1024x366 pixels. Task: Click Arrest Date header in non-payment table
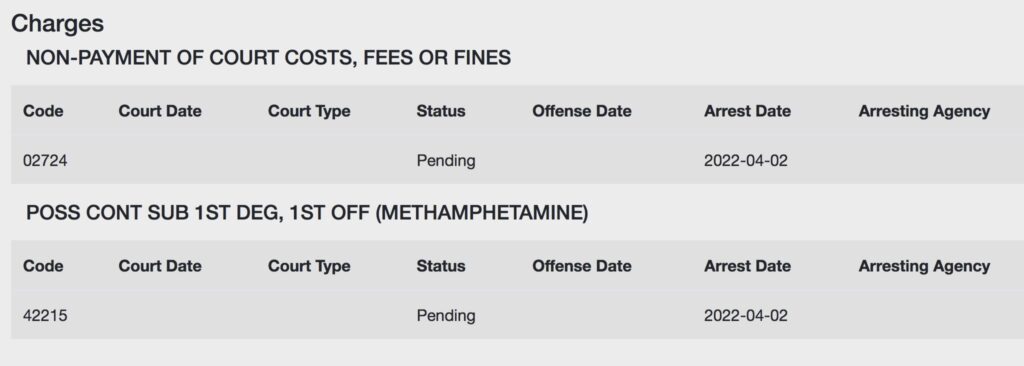747,111
